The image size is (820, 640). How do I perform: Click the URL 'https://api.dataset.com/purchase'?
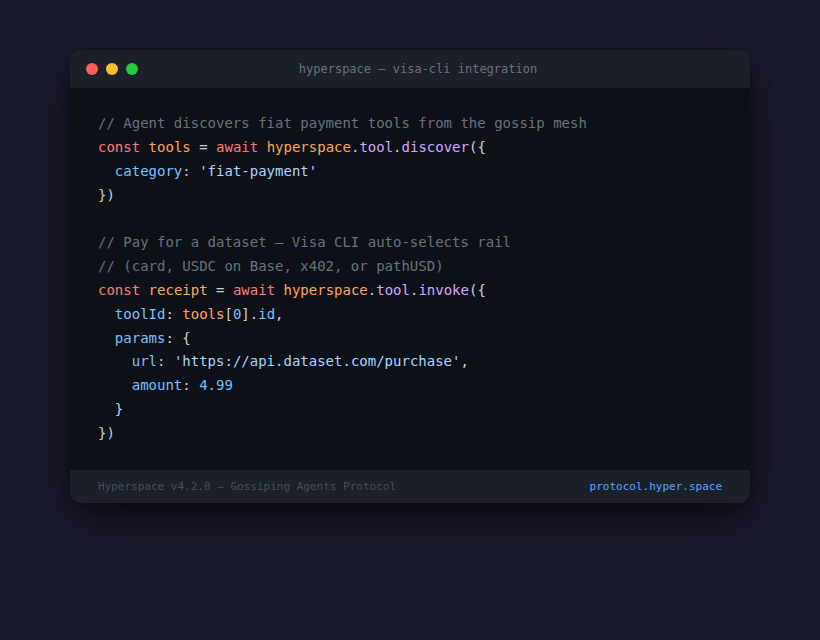316,362
